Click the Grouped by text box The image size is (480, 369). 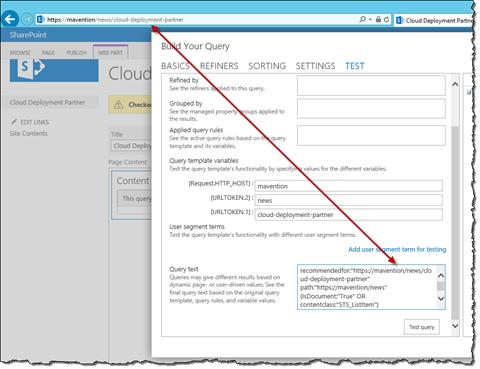pyautogui.click(x=371, y=108)
